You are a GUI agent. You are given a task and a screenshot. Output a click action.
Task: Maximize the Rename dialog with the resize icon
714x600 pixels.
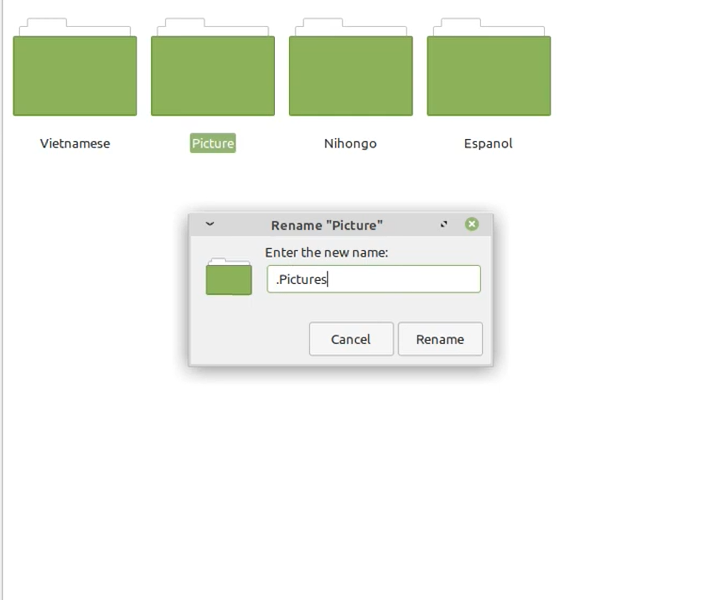(x=444, y=224)
